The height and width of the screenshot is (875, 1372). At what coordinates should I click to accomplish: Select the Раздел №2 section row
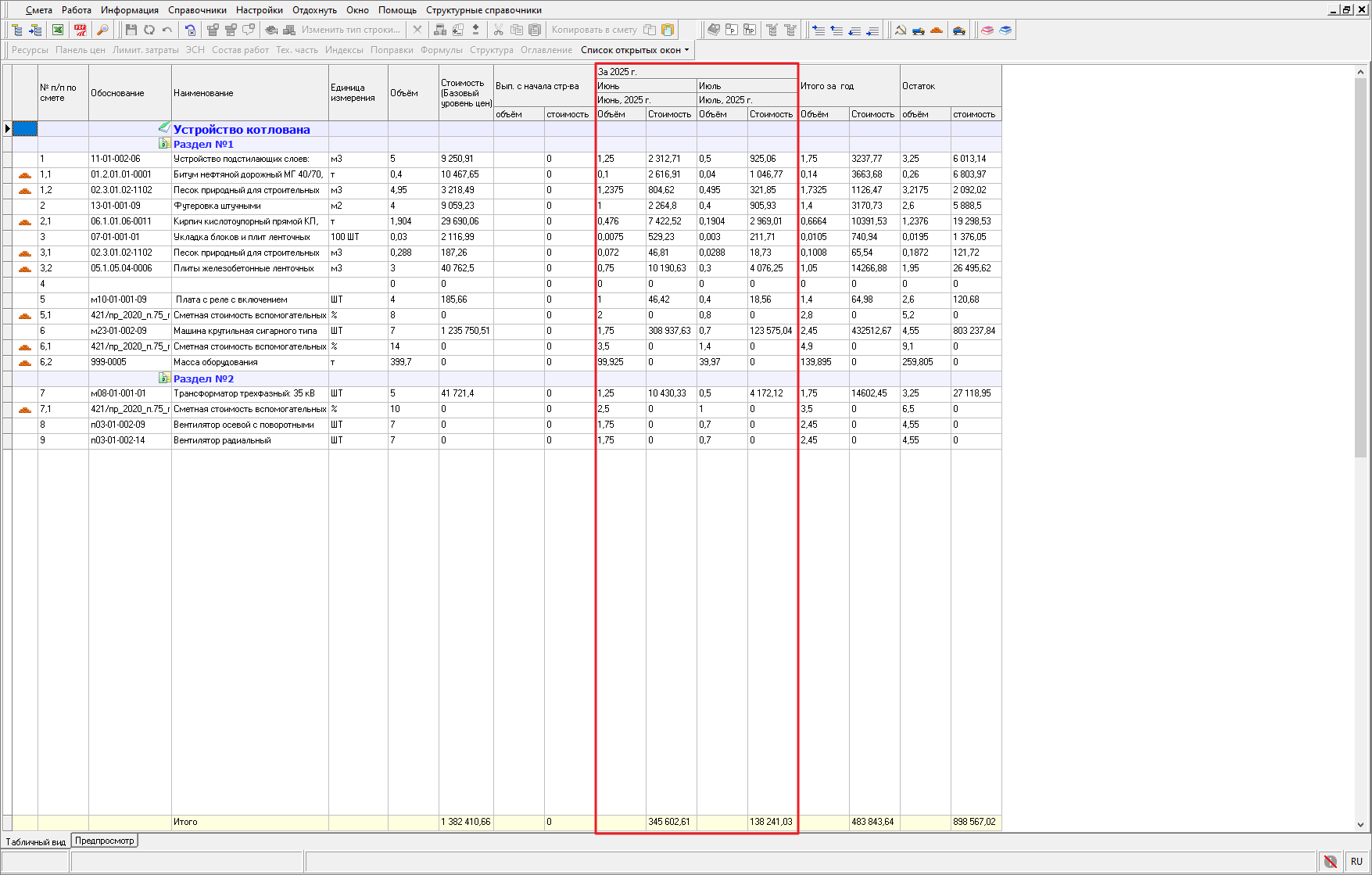pyautogui.click(x=203, y=378)
